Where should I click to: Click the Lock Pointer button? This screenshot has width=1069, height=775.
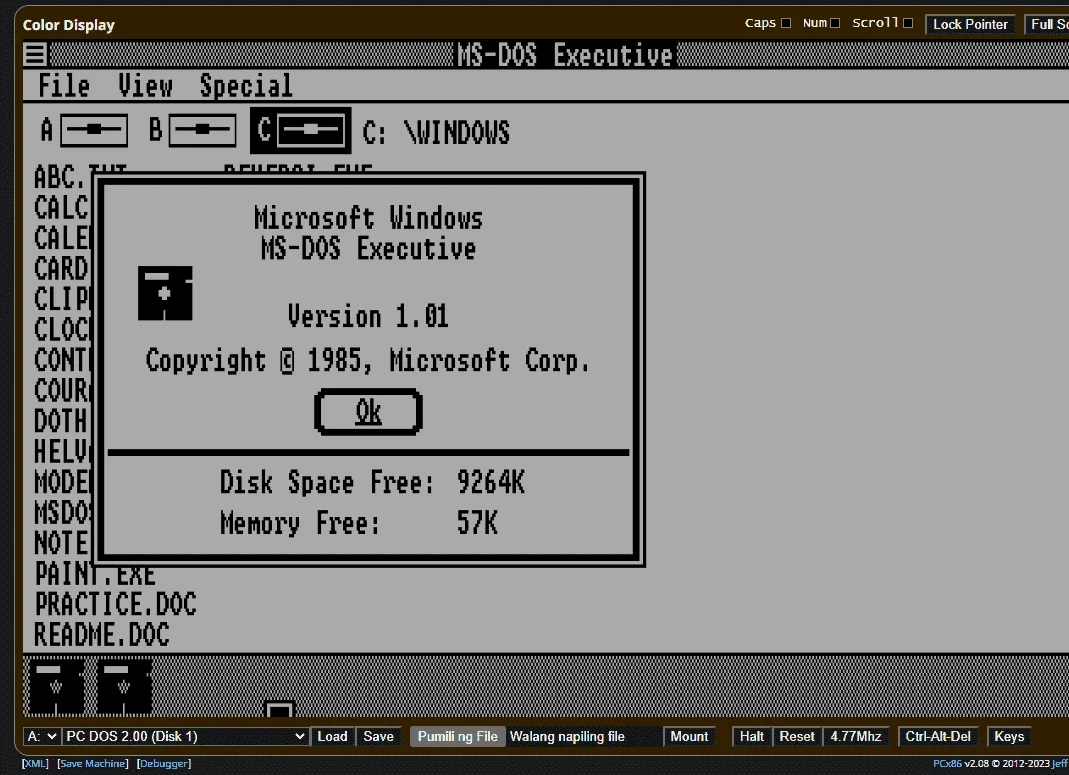pyautogui.click(x=970, y=25)
